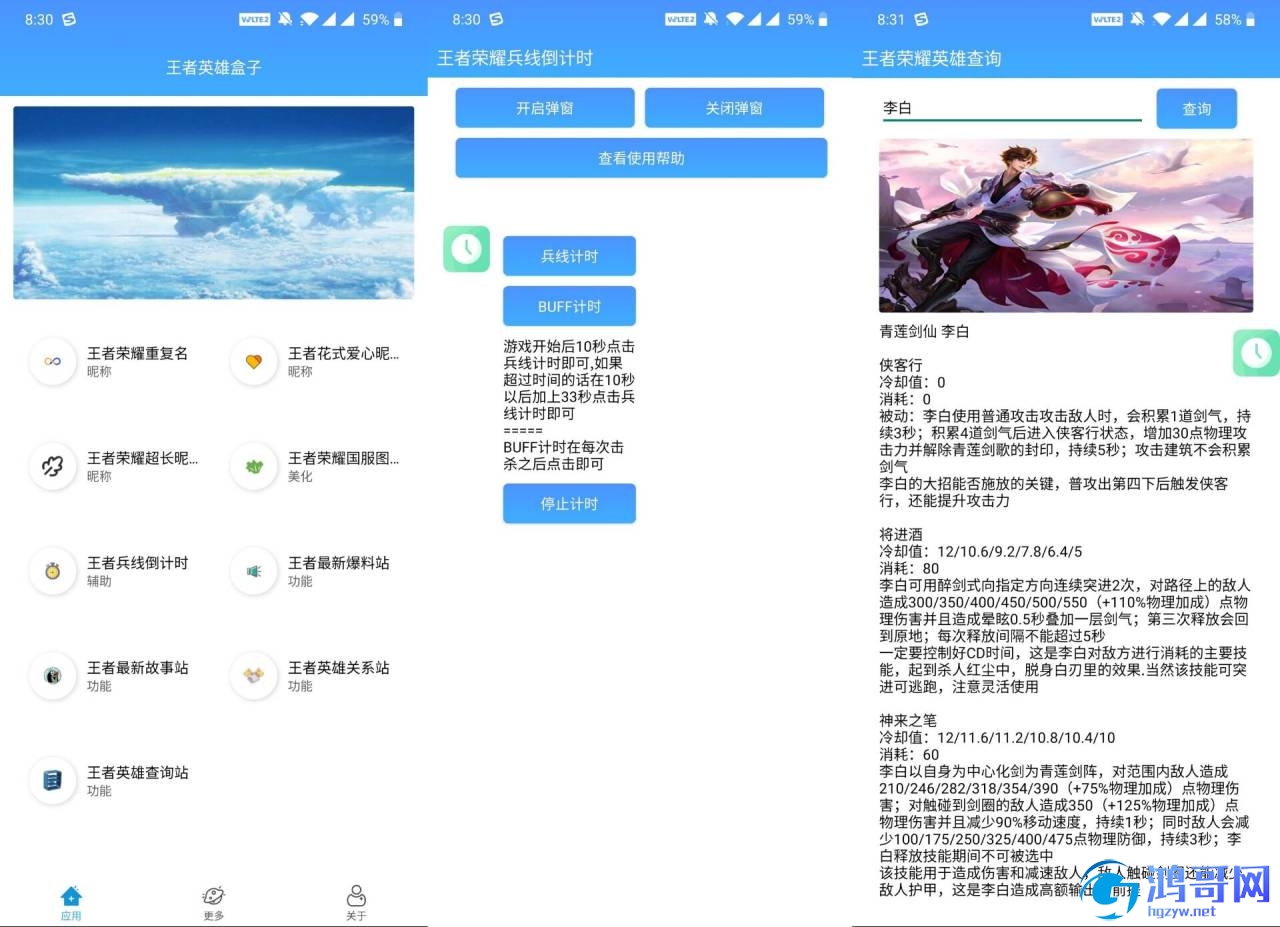Select the 王者英雄查询站 label text
This screenshot has width=1280, height=927.
(138, 773)
